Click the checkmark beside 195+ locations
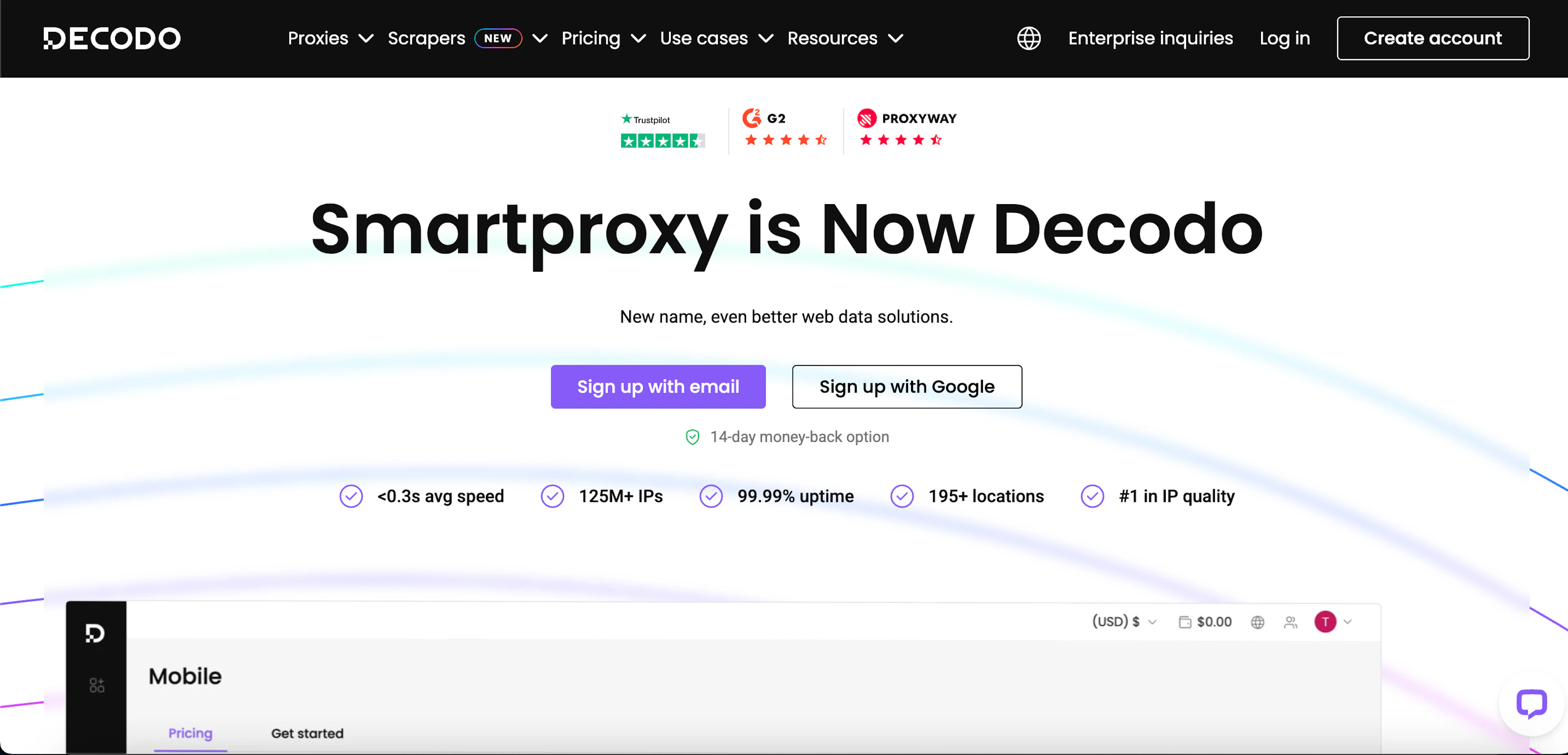Viewport: 1568px width, 755px height. coord(902,496)
